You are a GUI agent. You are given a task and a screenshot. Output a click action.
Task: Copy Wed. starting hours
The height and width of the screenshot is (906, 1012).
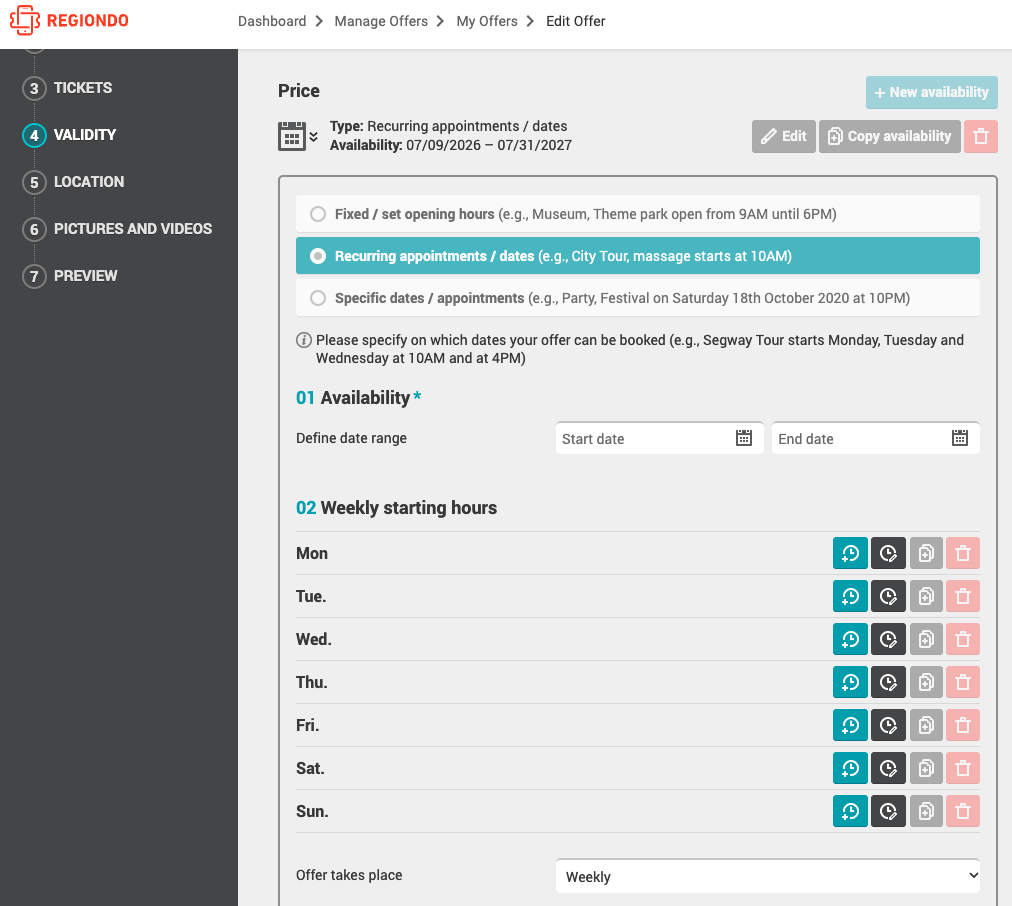click(x=926, y=639)
